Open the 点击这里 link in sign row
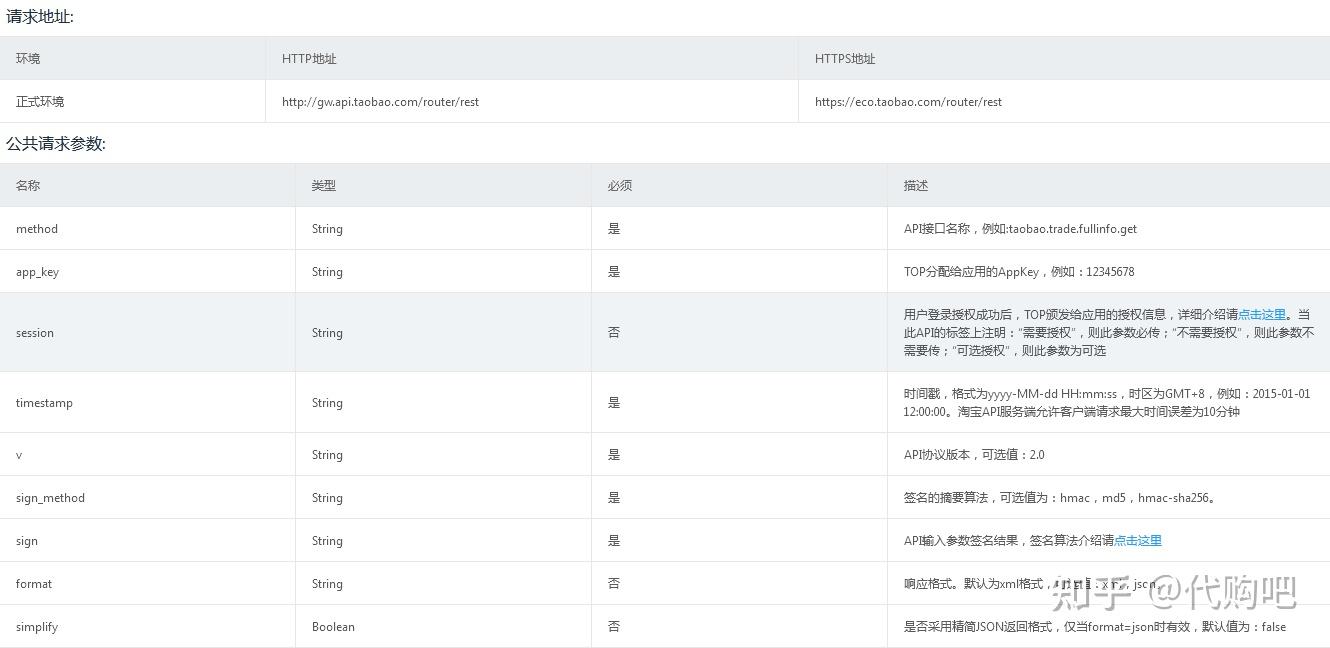 (x=1138, y=540)
